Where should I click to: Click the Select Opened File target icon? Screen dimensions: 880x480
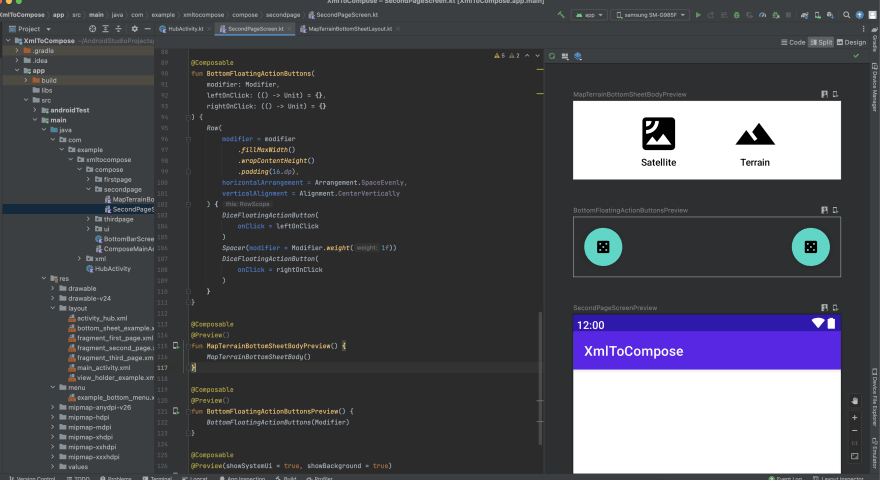click(93, 29)
